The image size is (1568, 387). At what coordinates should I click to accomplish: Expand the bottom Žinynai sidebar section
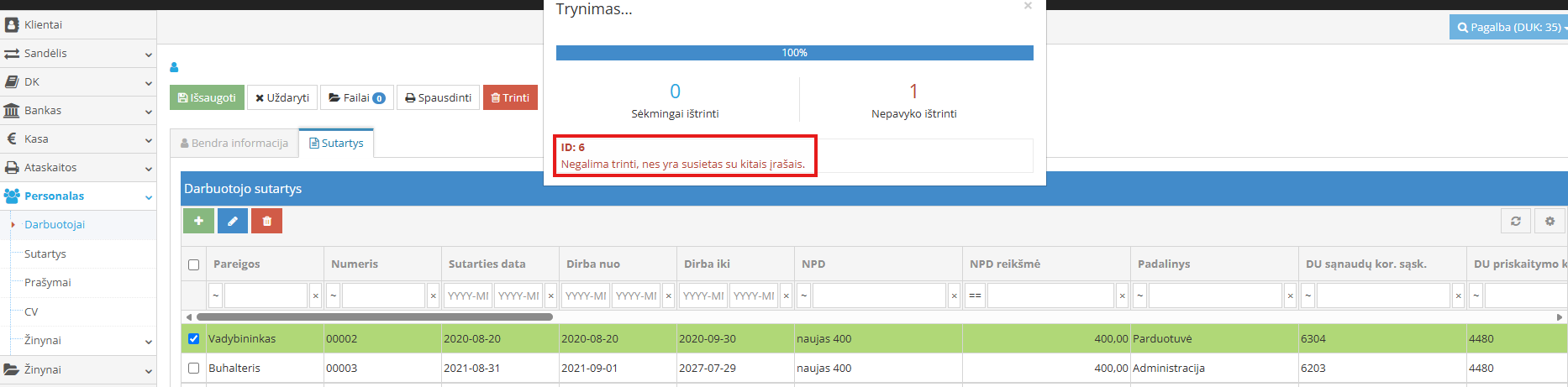tap(78, 369)
